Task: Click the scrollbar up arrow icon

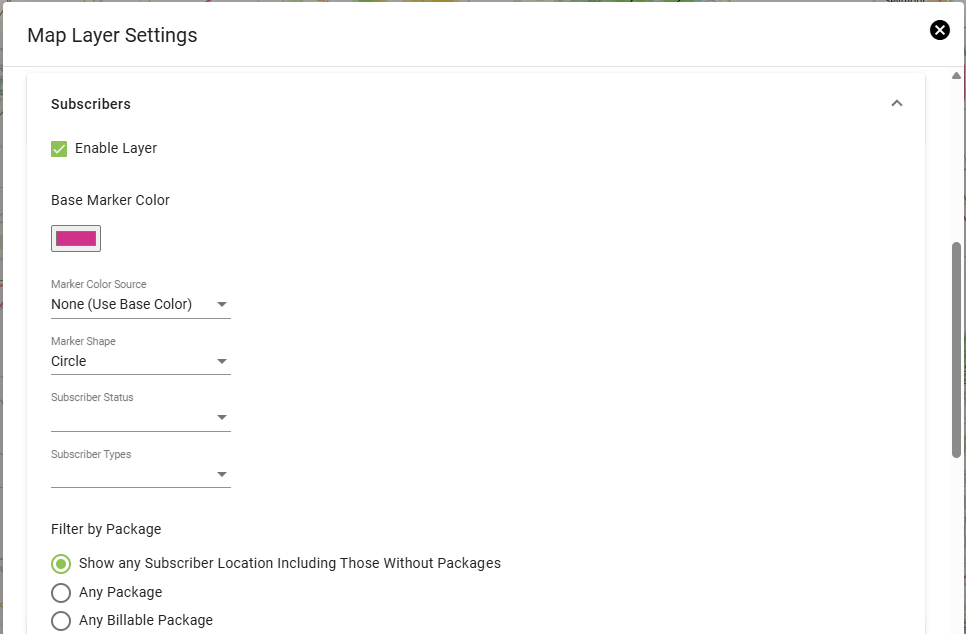Action: click(x=956, y=76)
